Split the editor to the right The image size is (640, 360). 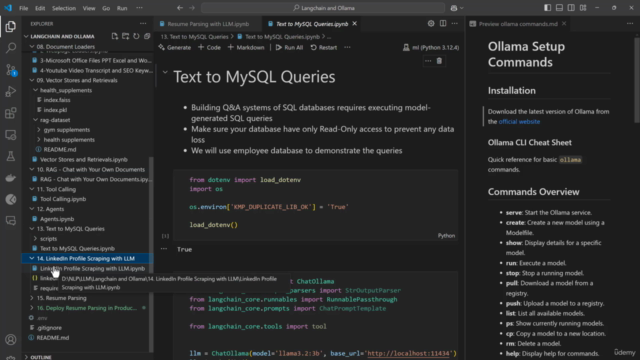443,24
